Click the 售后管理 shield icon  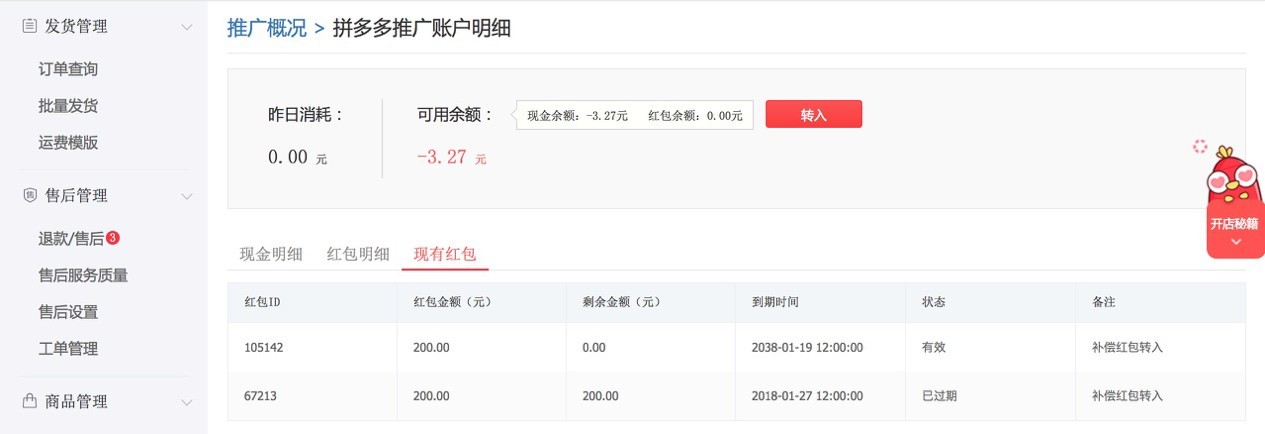30,195
